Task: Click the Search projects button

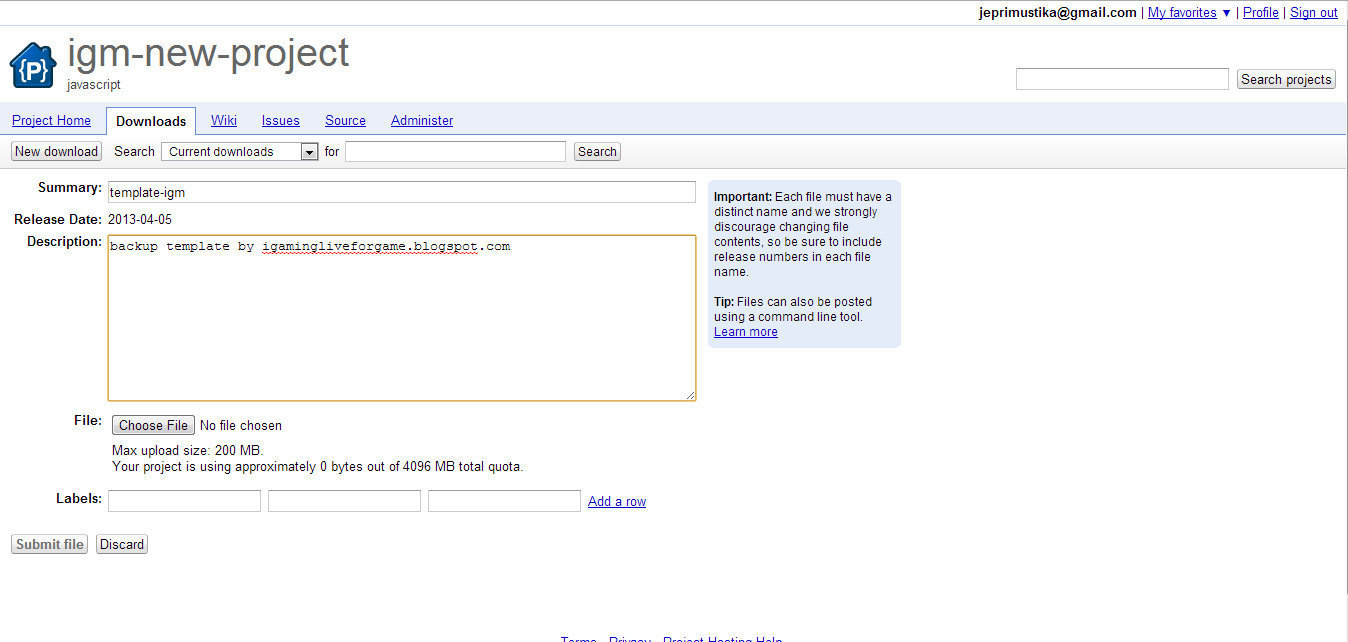Action: click(x=1286, y=79)
